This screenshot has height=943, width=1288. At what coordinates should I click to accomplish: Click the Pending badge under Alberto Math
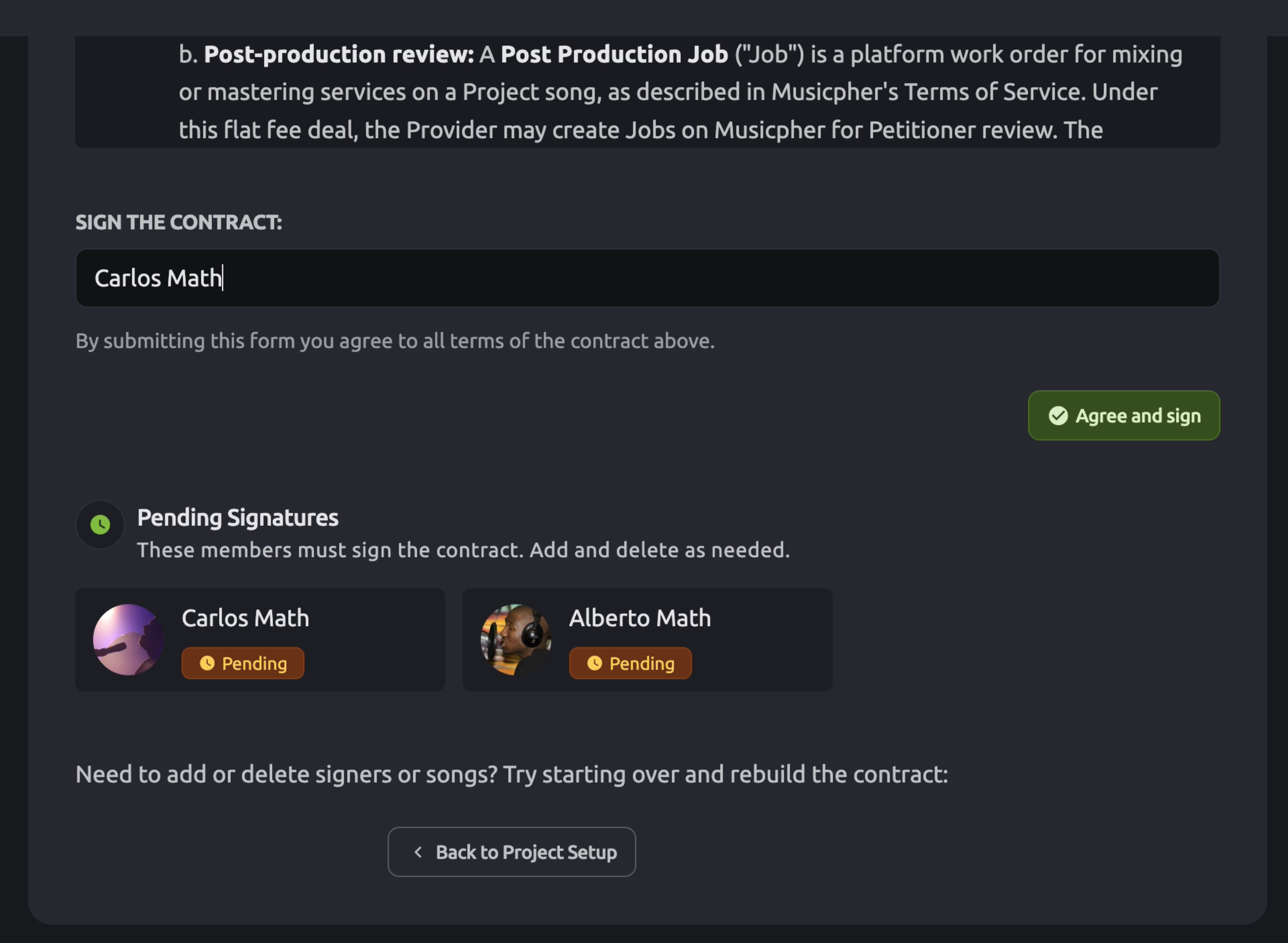pyautogui.click(x=630, y=663)
